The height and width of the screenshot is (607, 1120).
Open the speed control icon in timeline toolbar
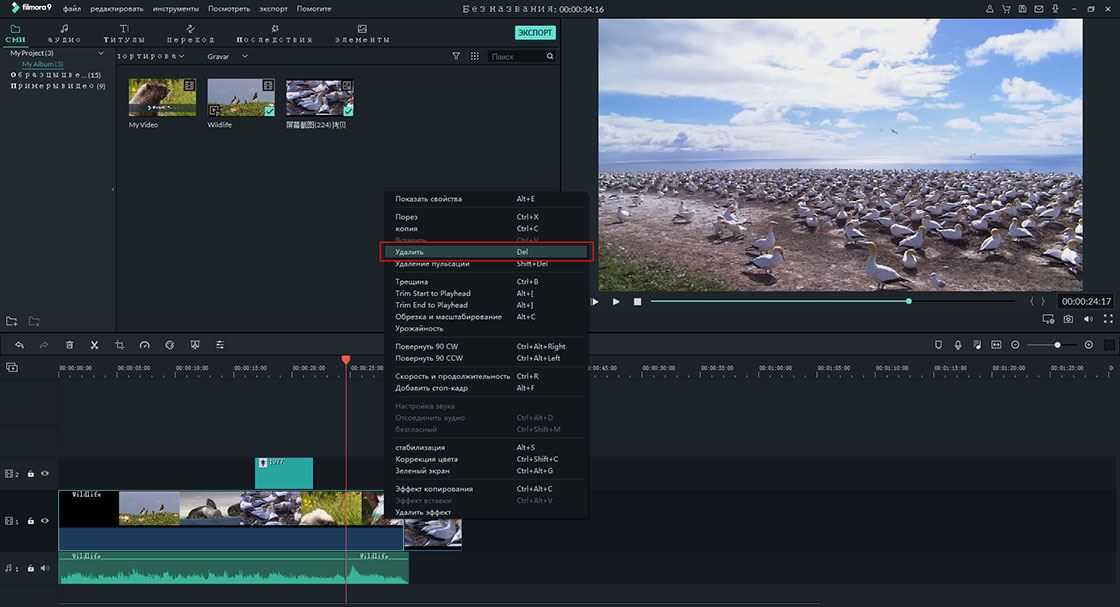click(145, 345)
